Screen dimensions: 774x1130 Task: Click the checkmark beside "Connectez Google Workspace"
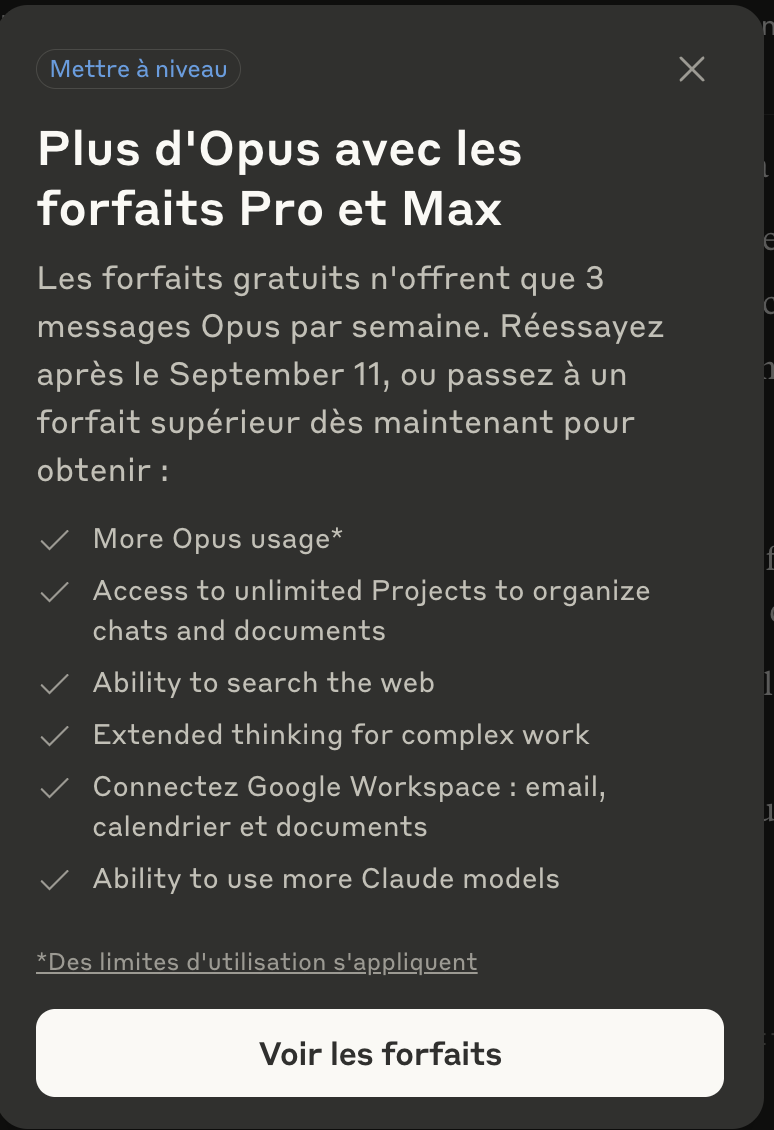(54, 788)
